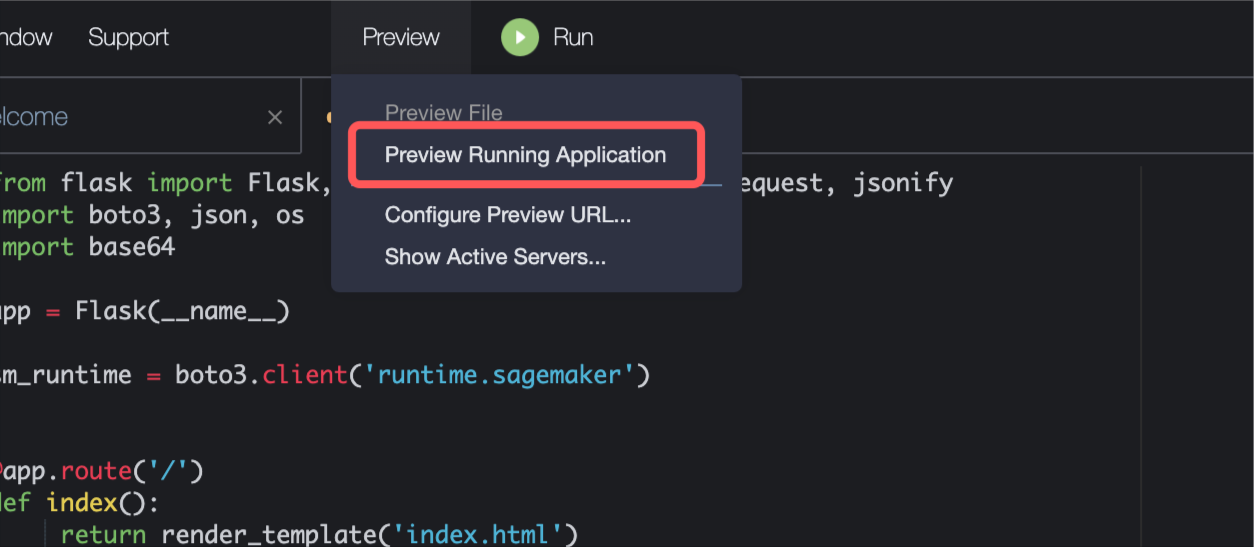
Task: Click the Flask(__name__) assignment line
Action: pos(145,311)
